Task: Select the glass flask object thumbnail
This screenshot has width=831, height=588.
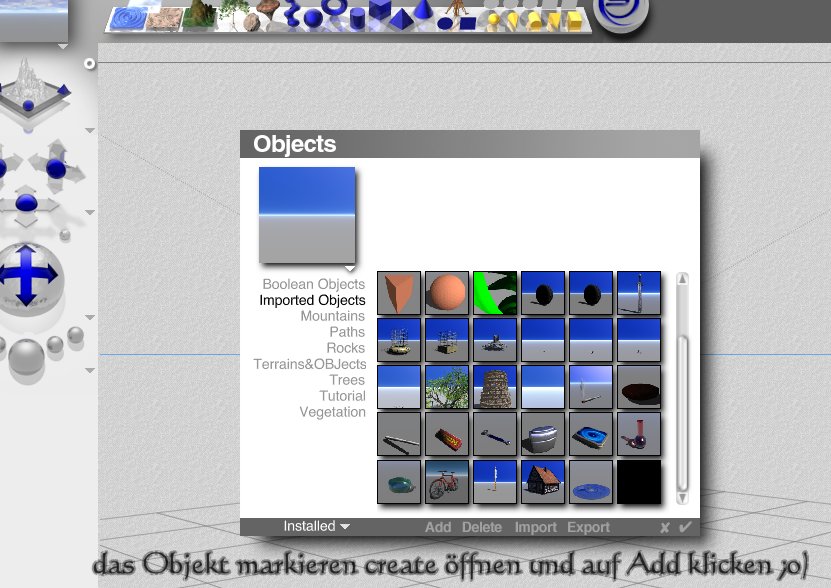Action: [x=639, y=434]
